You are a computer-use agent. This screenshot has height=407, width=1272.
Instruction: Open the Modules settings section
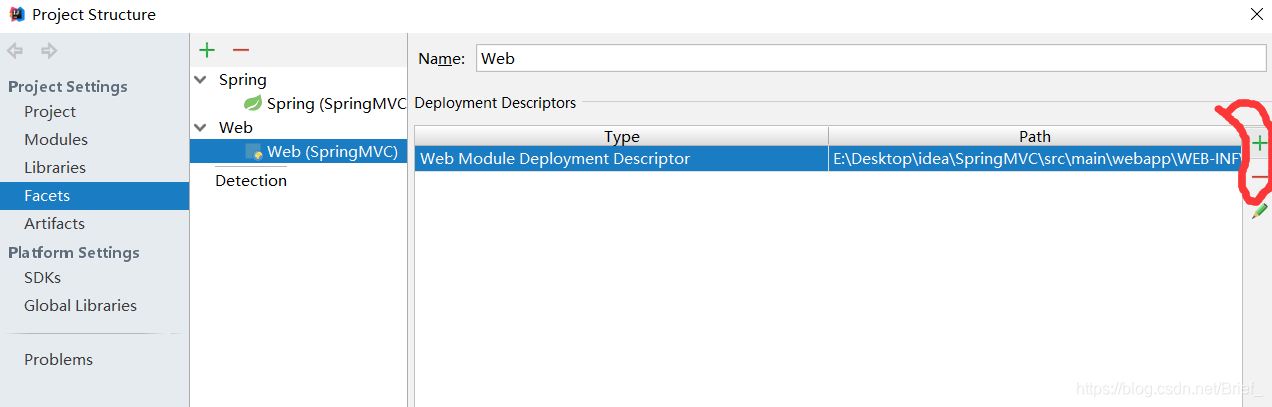56,140
